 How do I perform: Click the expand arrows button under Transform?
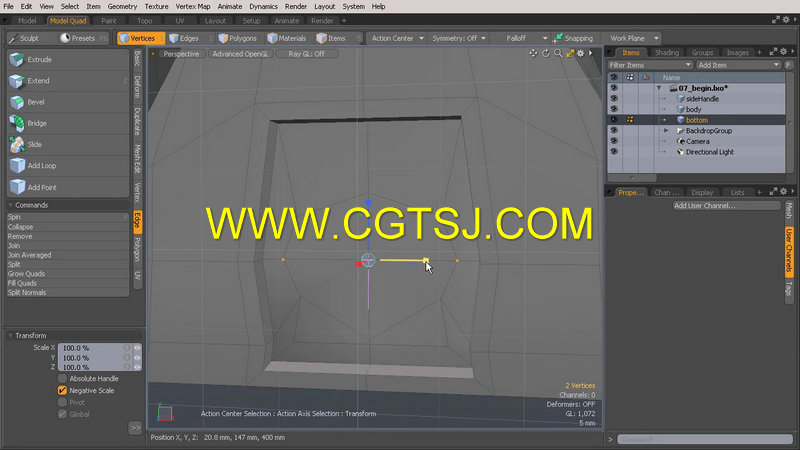(x=135, y=428)
